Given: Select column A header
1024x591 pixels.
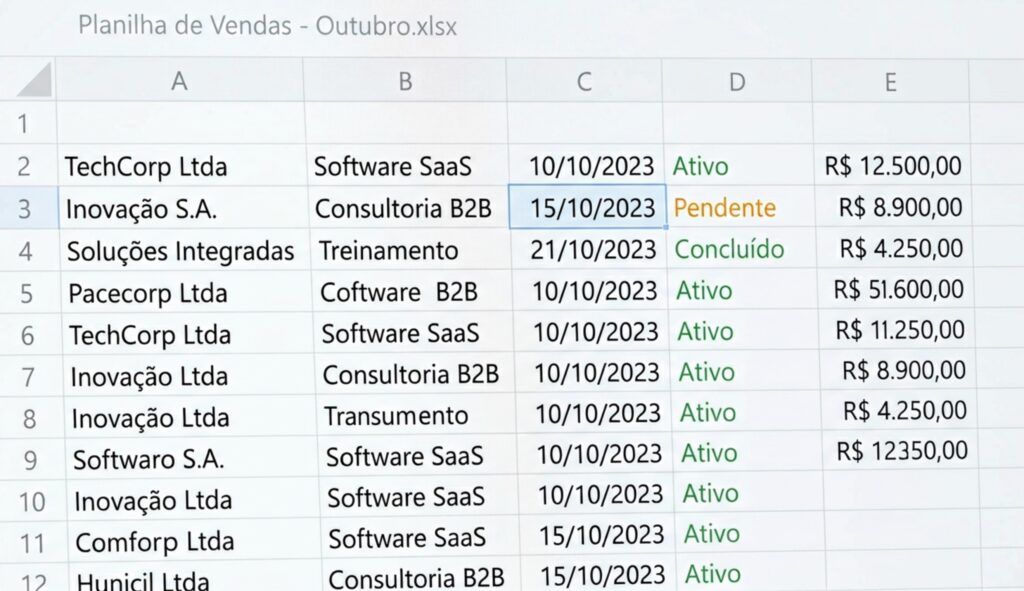Looking at the screenshot, I should tap(180, 82).
